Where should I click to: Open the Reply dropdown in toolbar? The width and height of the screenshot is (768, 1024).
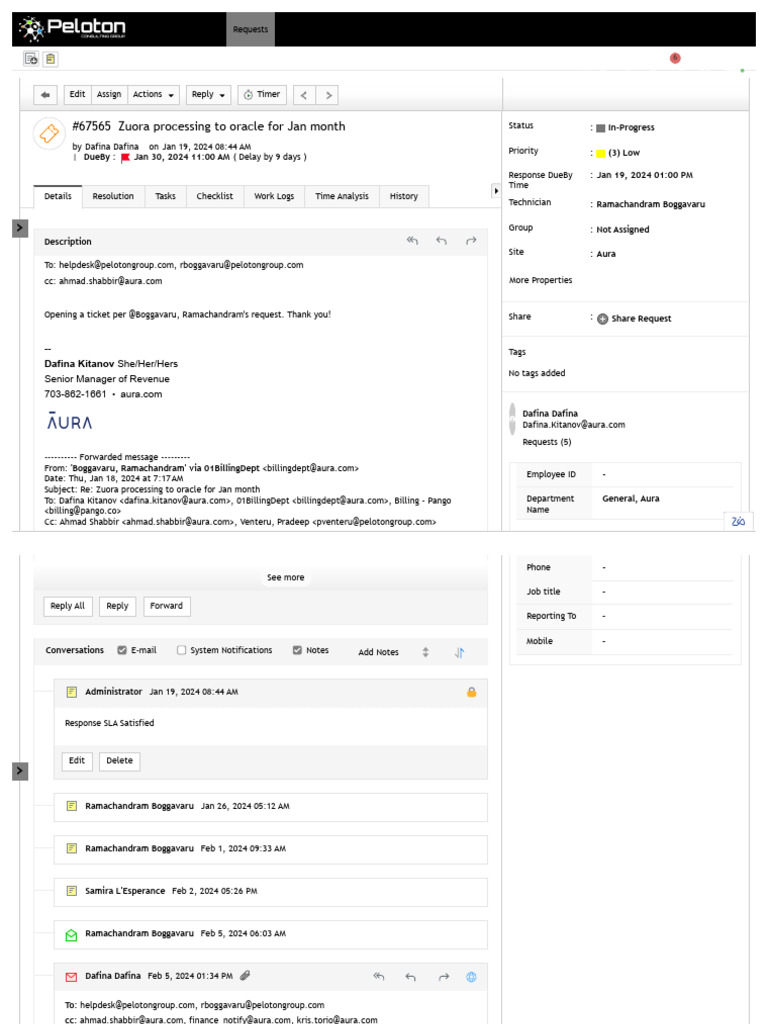(208, 95)
